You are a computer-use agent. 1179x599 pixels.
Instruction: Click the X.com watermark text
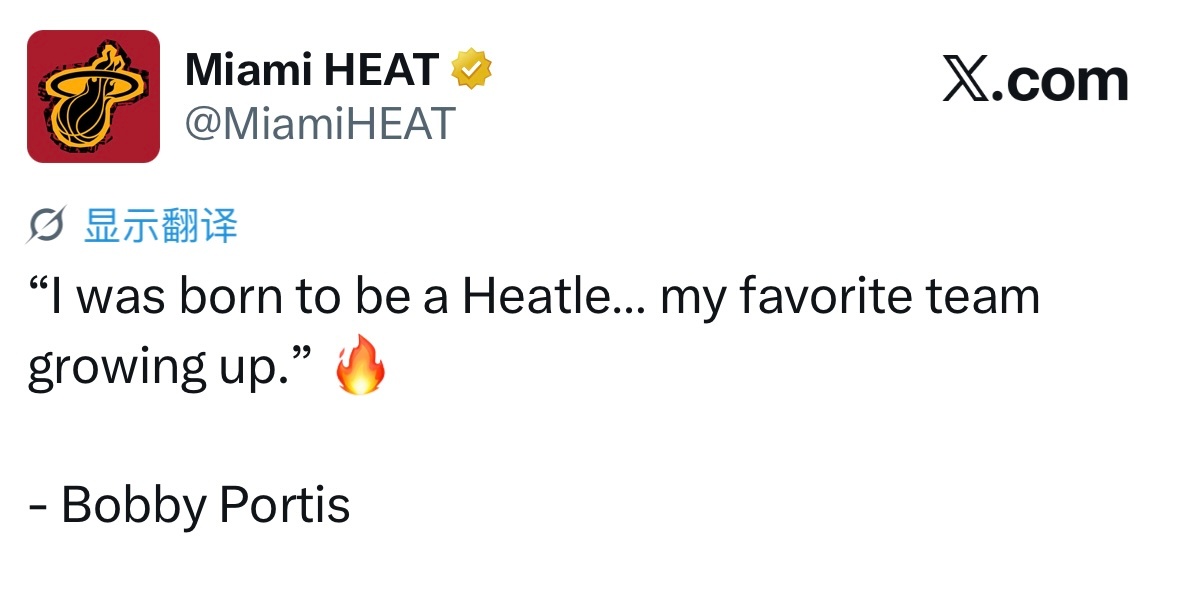click(x=1035, y=79)
